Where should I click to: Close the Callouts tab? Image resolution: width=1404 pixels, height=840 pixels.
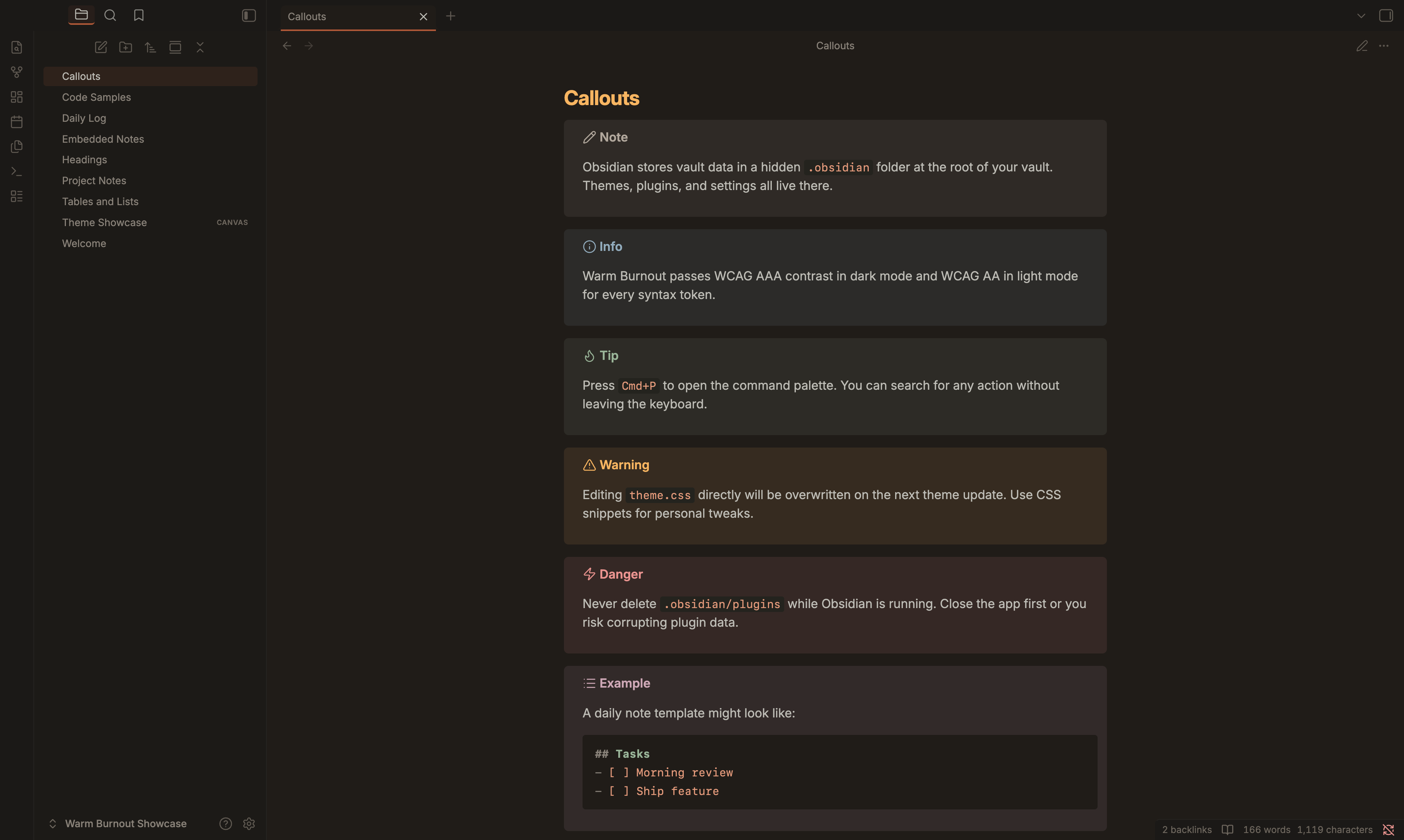(423, 17)
